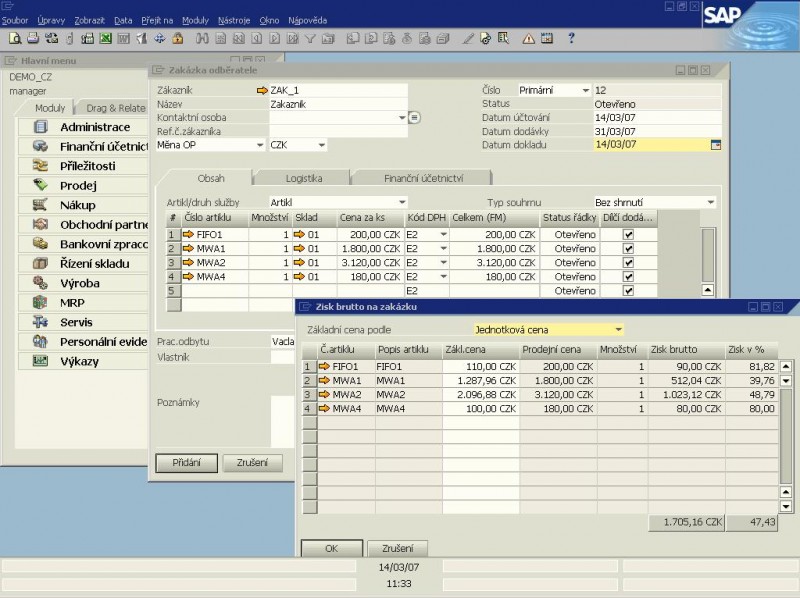Toggle partial delivery checkbox for MWA2 row
This screenshot has height=598, width=800.
pos(628,262)
